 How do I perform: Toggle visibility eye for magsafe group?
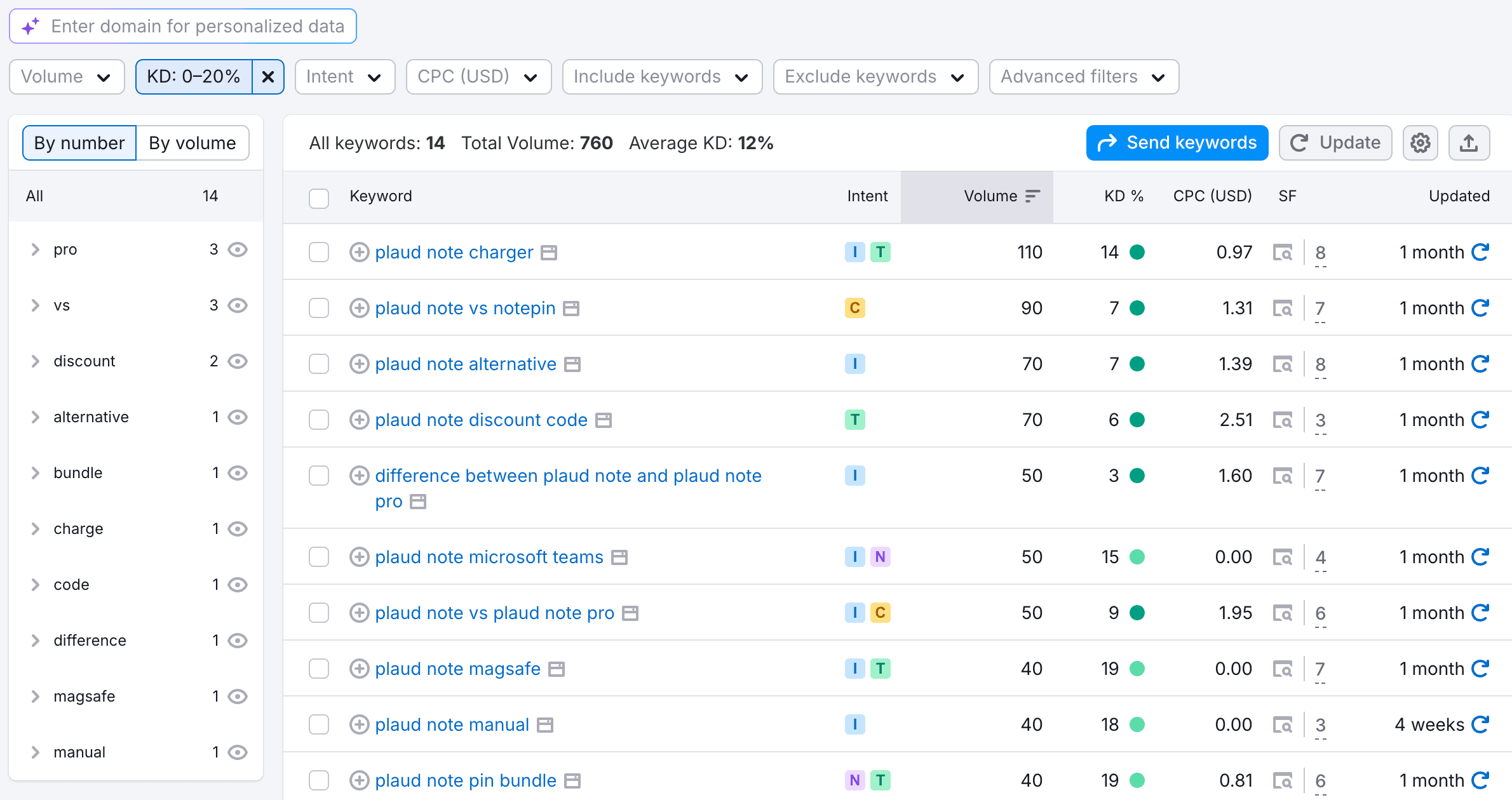click(238, 697)
